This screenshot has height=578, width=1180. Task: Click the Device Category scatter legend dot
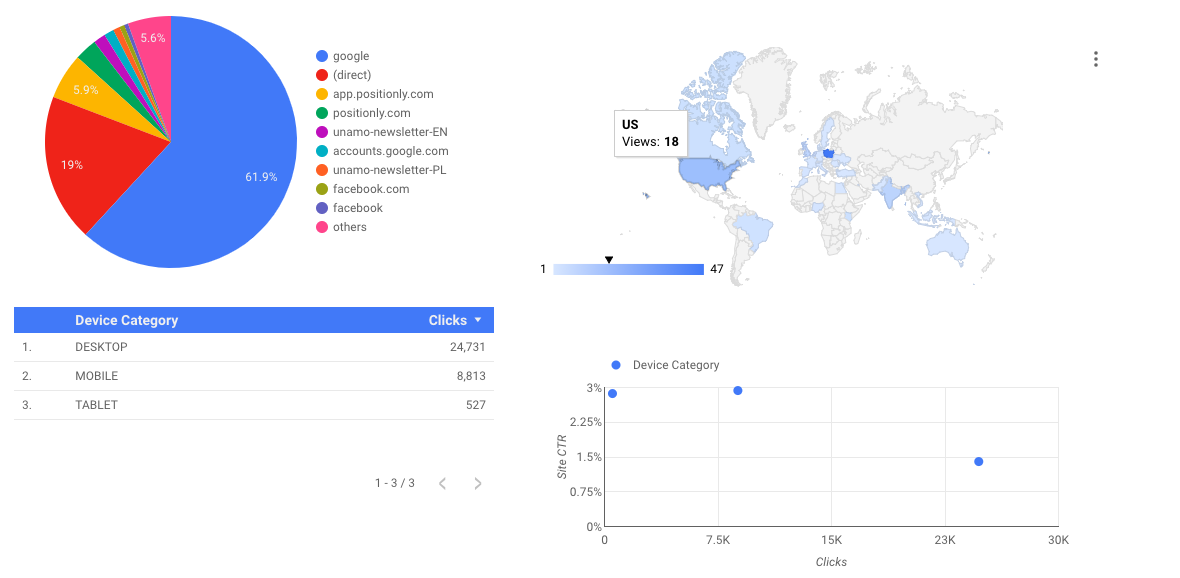(616, 365)
